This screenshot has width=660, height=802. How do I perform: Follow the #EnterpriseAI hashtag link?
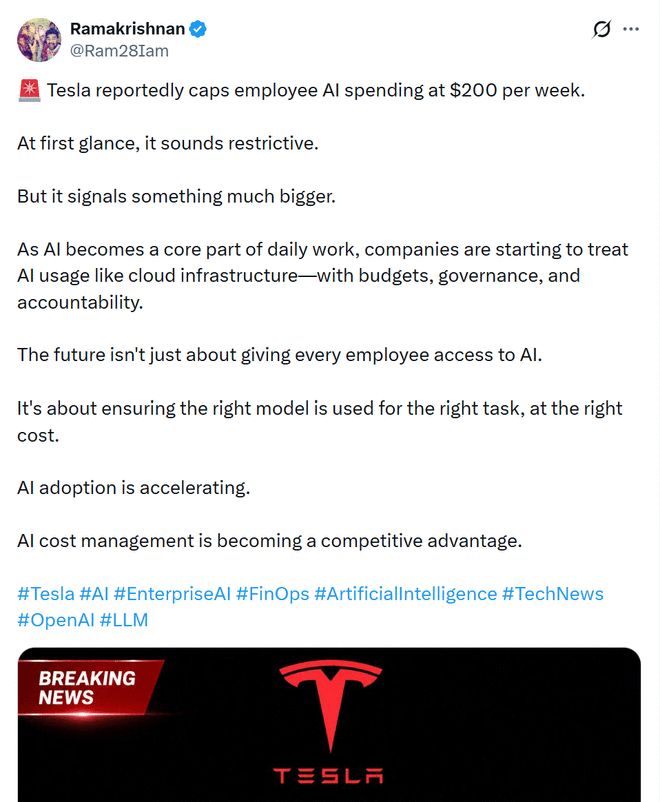click(x=172, y=594)
